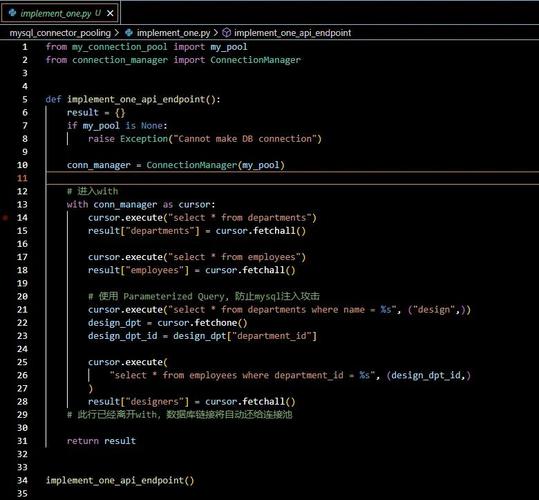539x500 pixels.
Task: Click the Python file icon in the tab
Action: click(12, 13)
